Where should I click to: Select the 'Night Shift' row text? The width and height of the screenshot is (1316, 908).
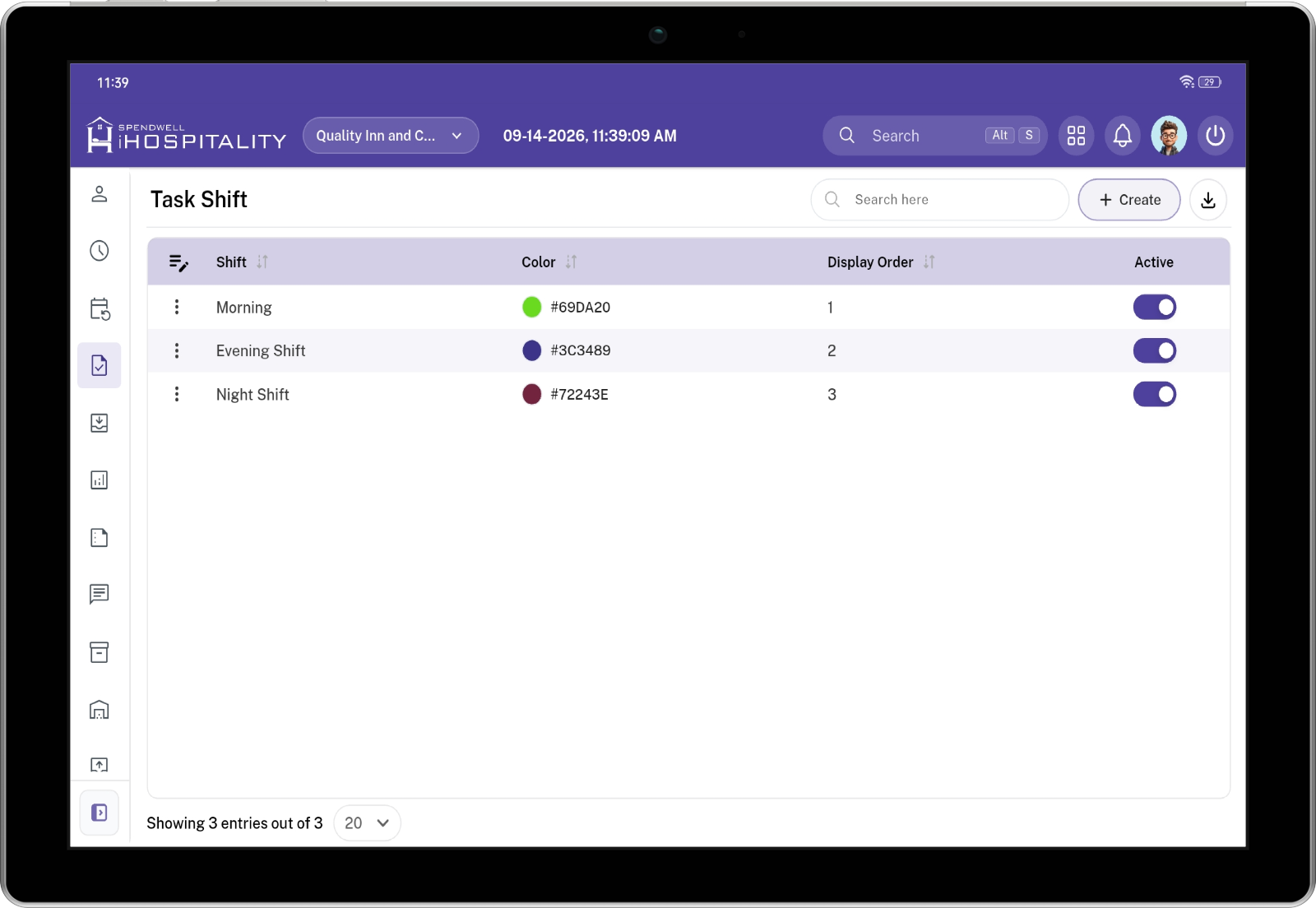253,395
